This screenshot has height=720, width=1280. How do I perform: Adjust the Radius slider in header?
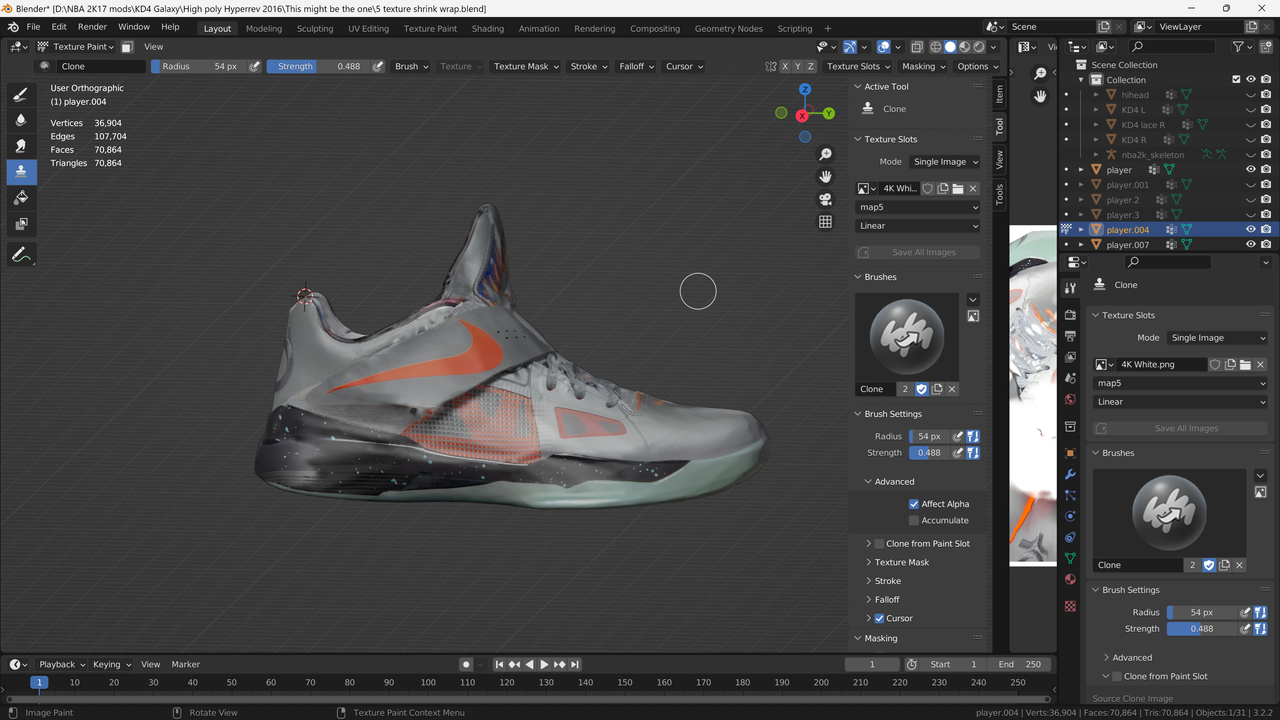(198, 66)
